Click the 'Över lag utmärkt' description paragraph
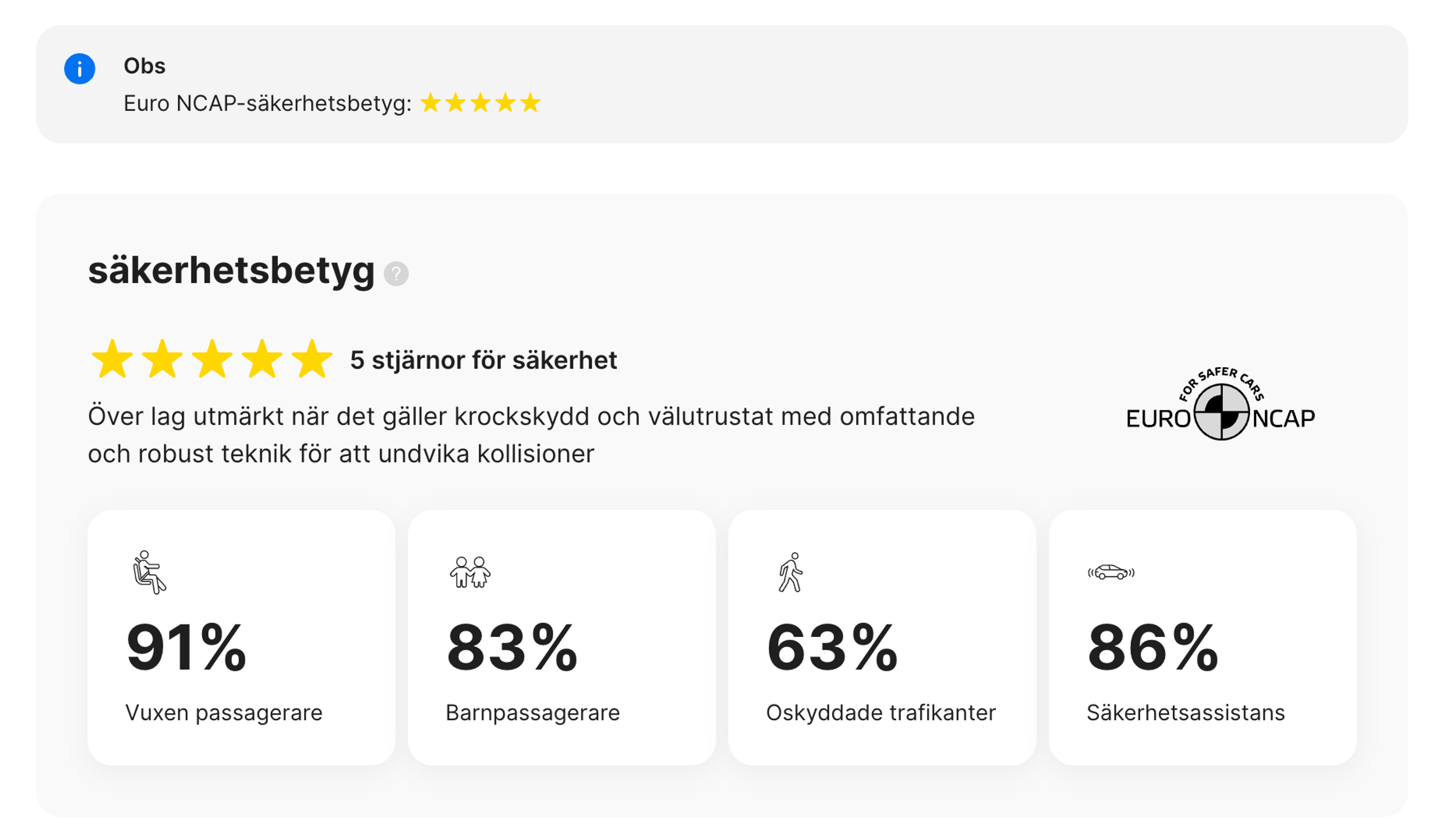The height and width of the screenshot is (840, 1444). (531, 435)
